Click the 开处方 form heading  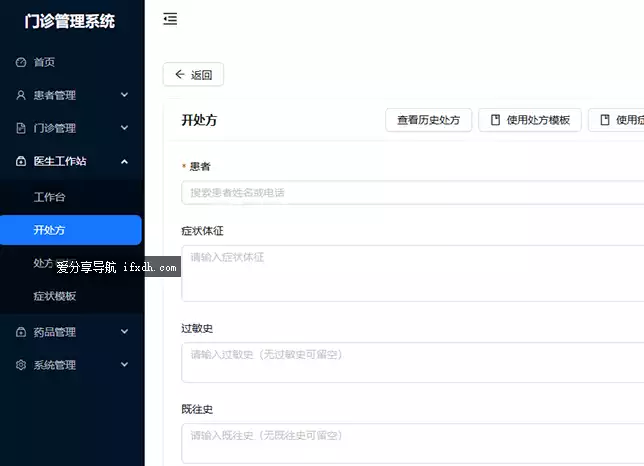coord(199,120)
